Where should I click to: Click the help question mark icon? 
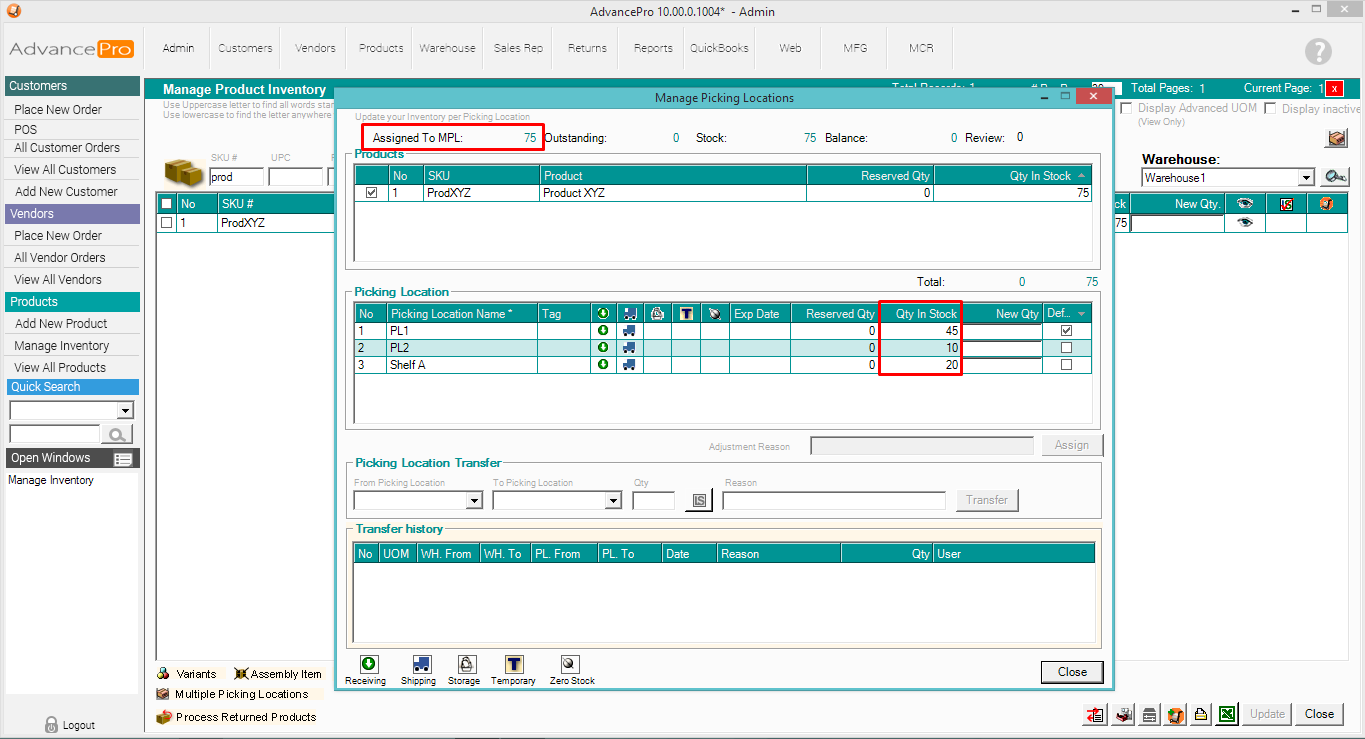1318,52
